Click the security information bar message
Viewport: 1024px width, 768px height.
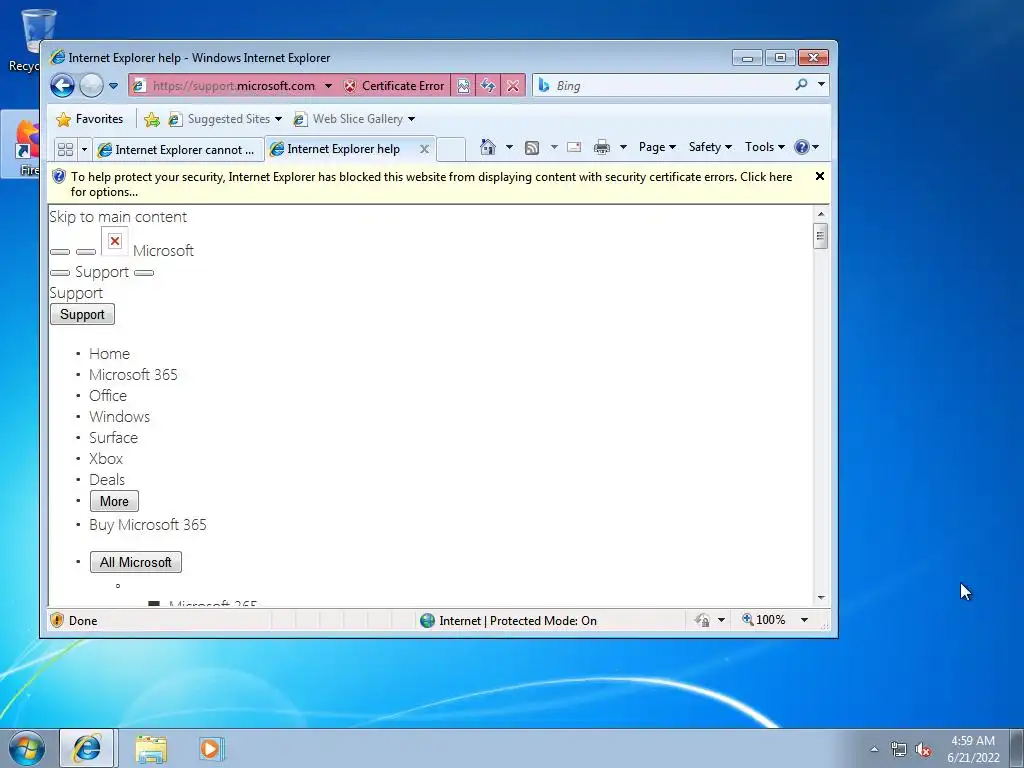[431, 184]
